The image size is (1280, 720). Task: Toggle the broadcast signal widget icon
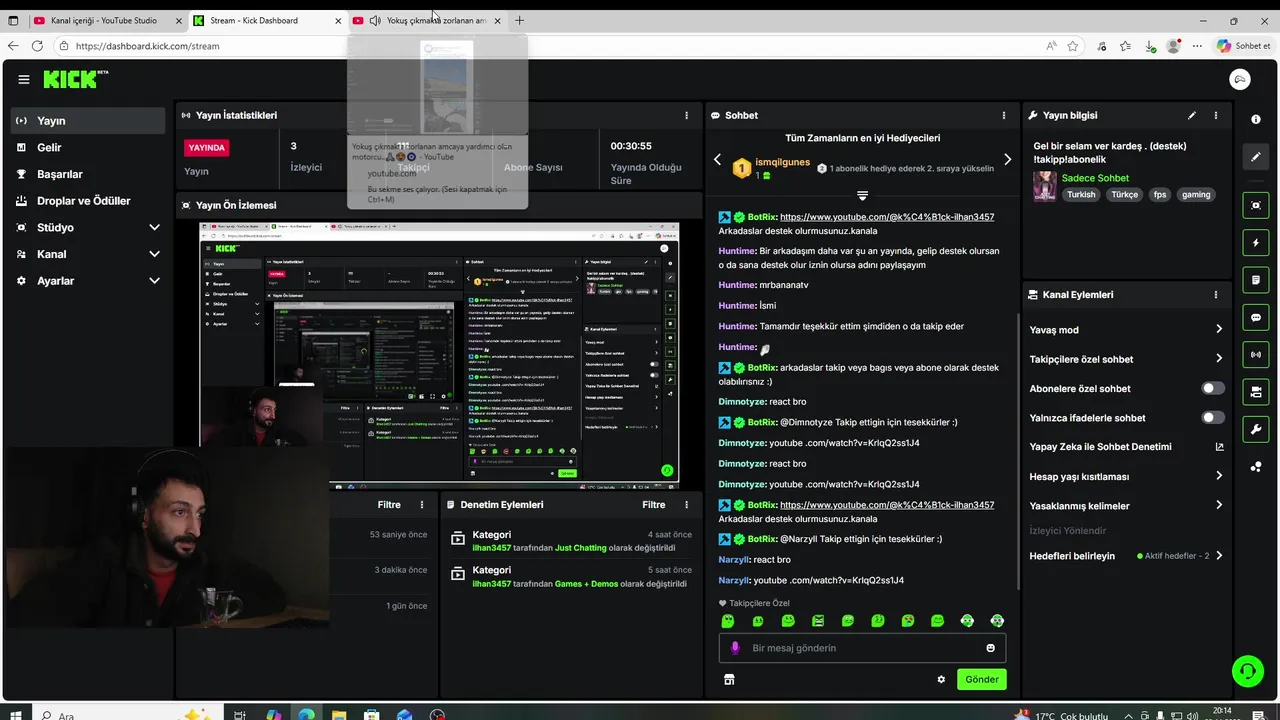[x=1256, y=354]
